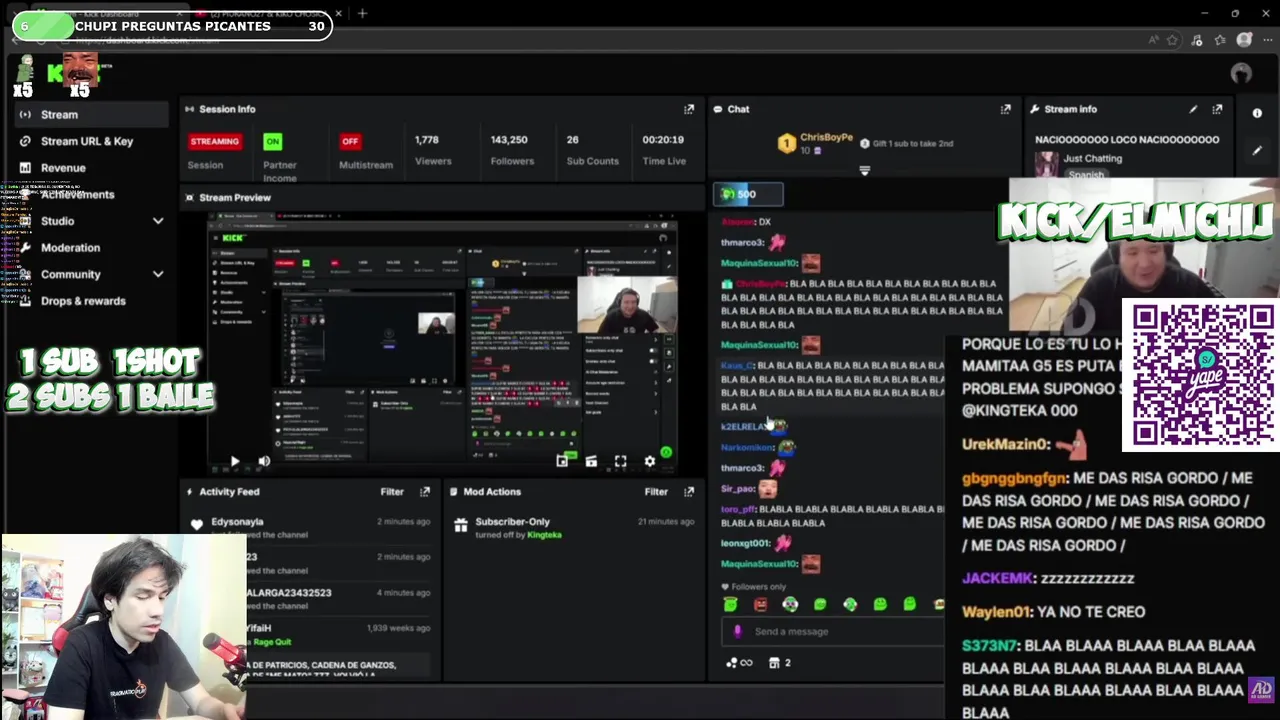Viewport: 1280px width, 720px height.
Task: Pop out the Activity Feed panel
Action: coord(425,492)
